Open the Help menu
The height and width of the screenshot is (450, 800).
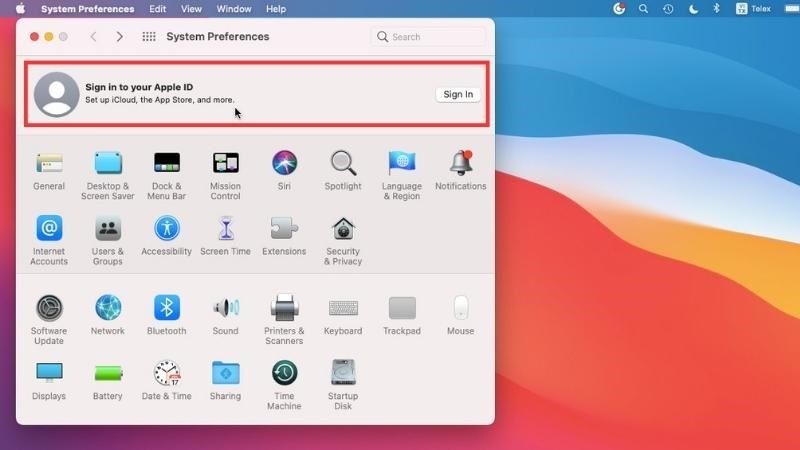[276, 9]
